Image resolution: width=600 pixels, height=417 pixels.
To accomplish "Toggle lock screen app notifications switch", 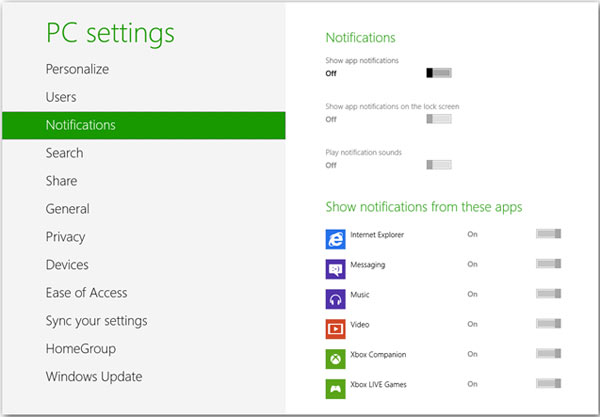I will click(x=439, y=119).
